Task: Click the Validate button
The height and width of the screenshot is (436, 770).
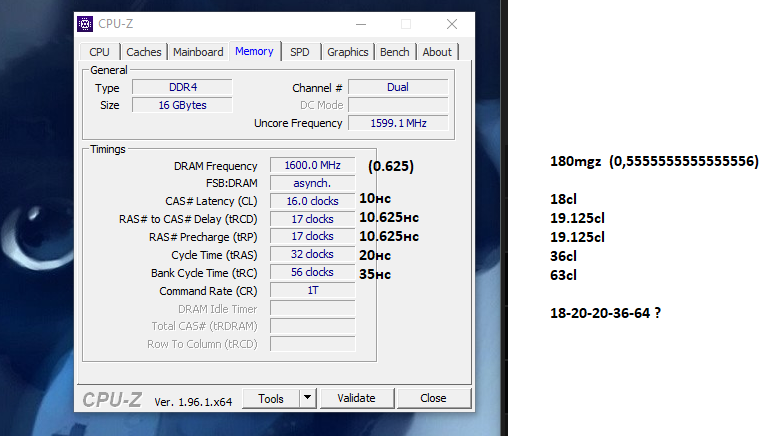Action: [x=357, y=398]
